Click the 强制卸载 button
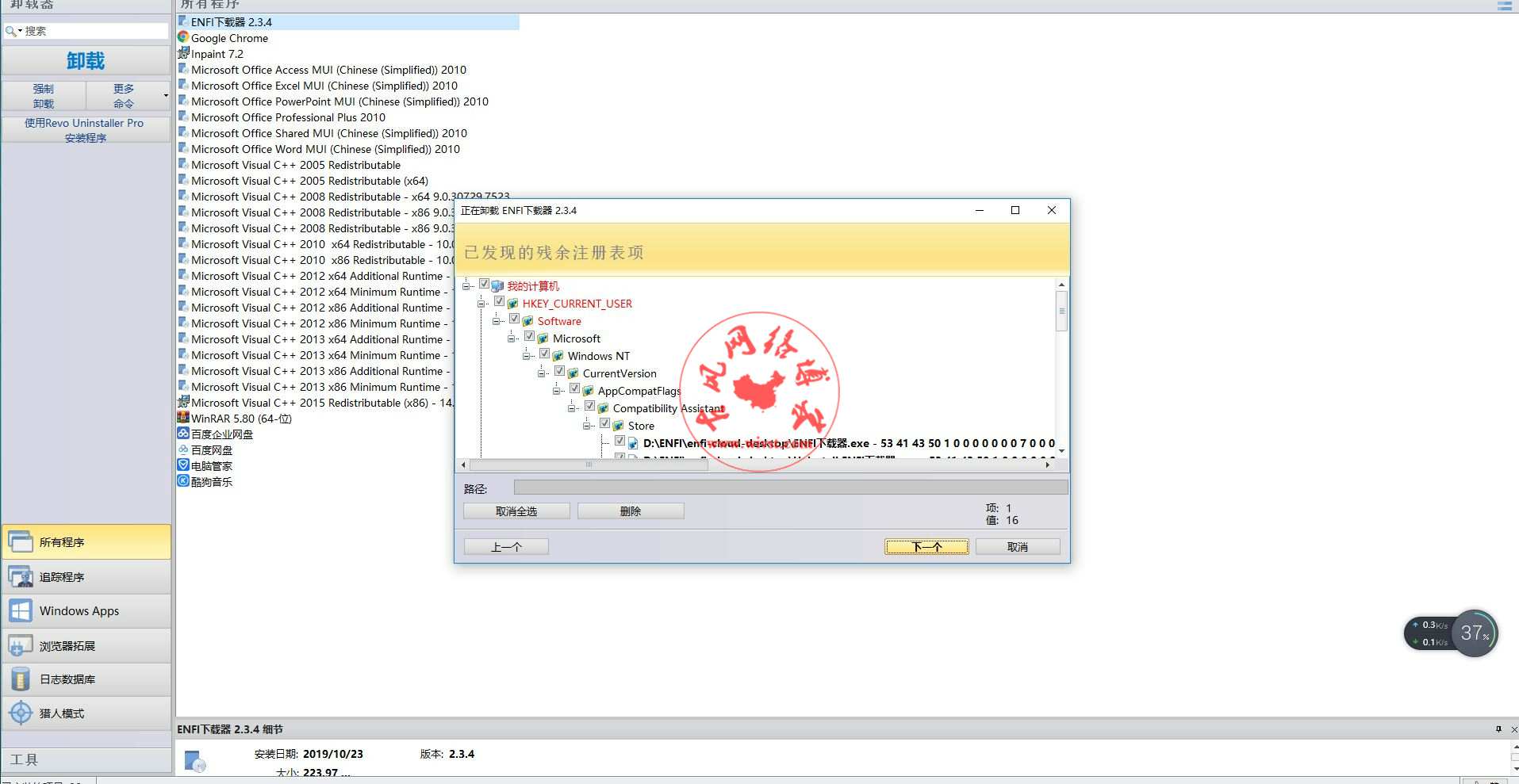 [44, 96]
